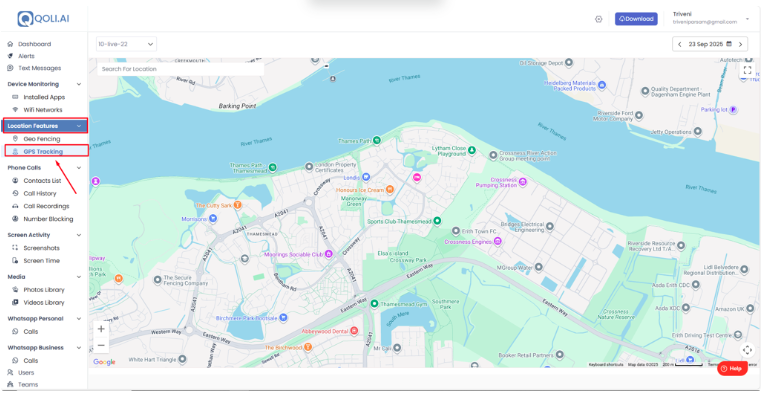Click the Londis shop marker

pyautogui.click(x=366, y=177)
